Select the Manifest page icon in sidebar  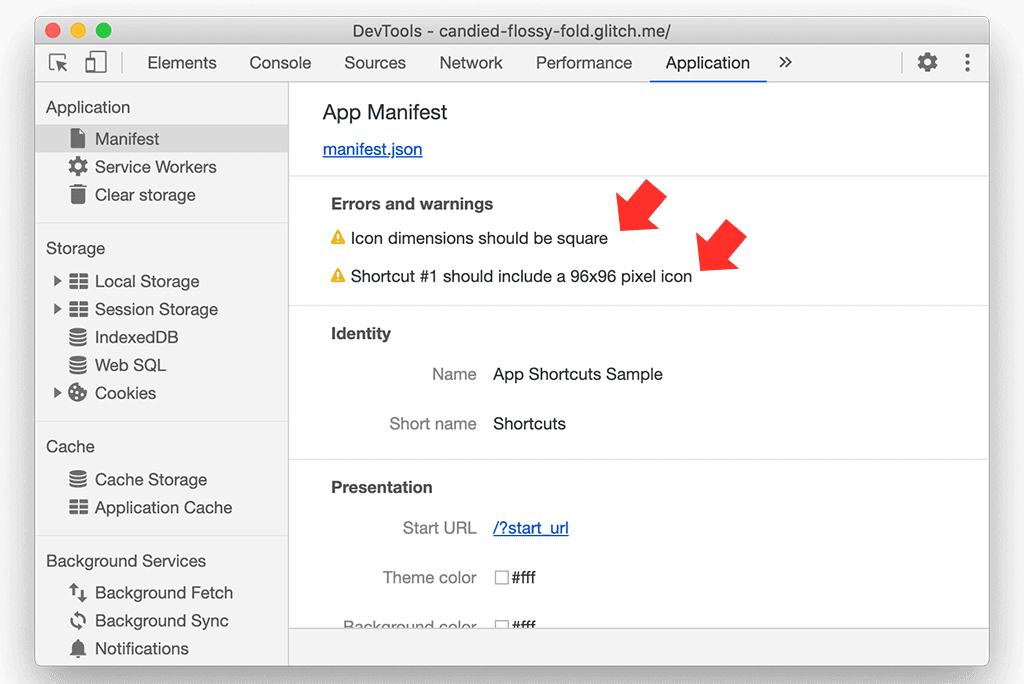point(77,139)
